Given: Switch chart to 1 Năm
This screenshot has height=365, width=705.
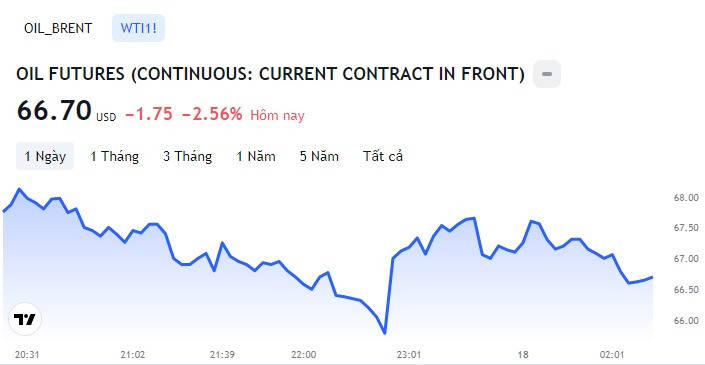Looking at the screenshot, I should coord(256,156).
